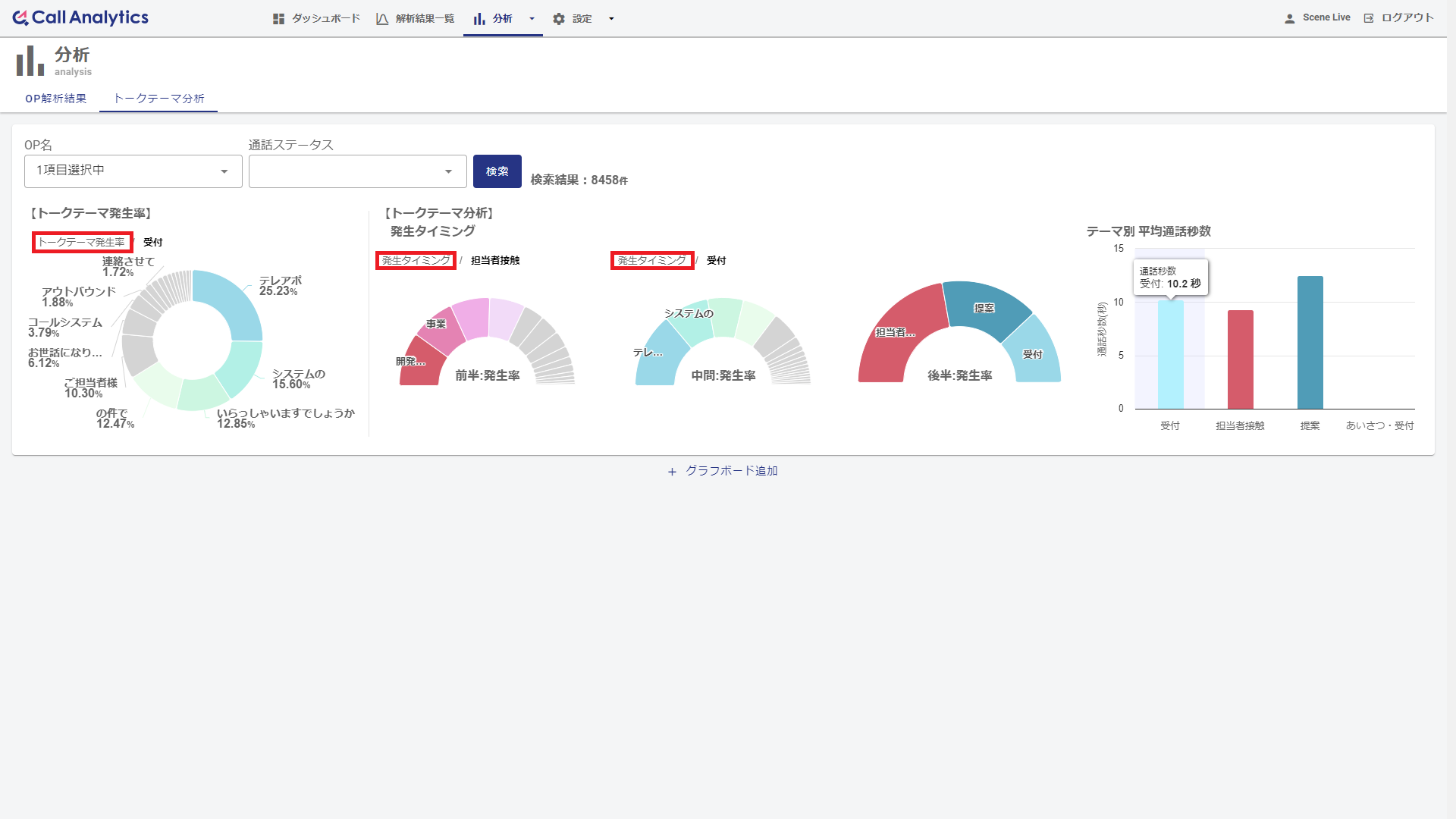Click the 検索 search button
The image size is (1456, 819).
coord(497,171)
